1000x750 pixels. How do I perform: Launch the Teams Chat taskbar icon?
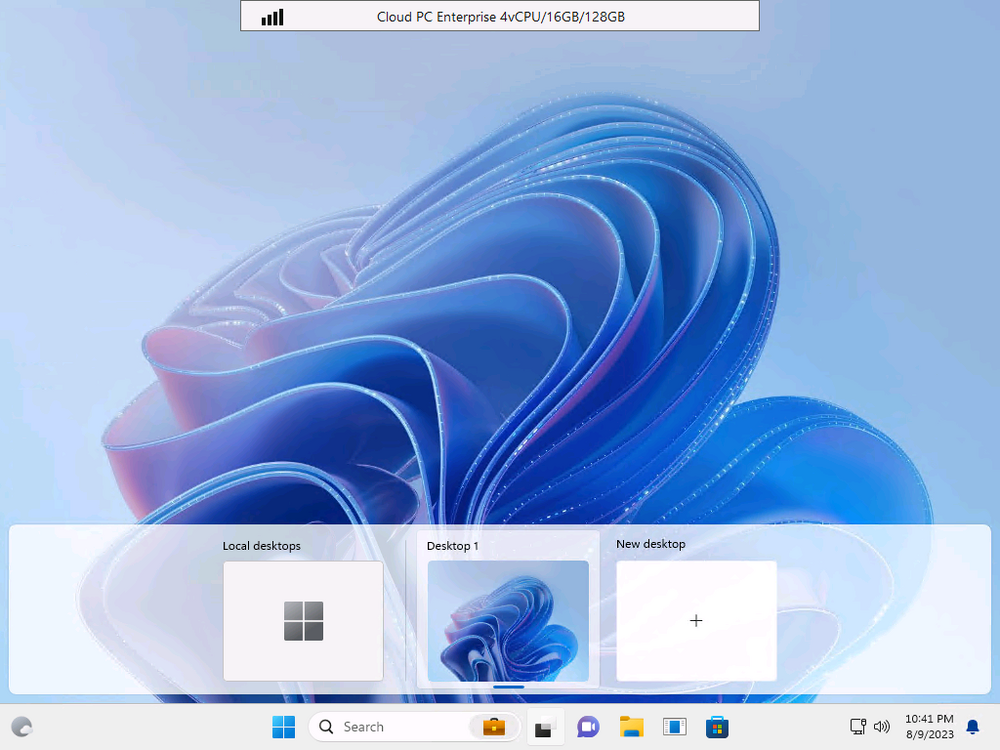coord(588,726)
